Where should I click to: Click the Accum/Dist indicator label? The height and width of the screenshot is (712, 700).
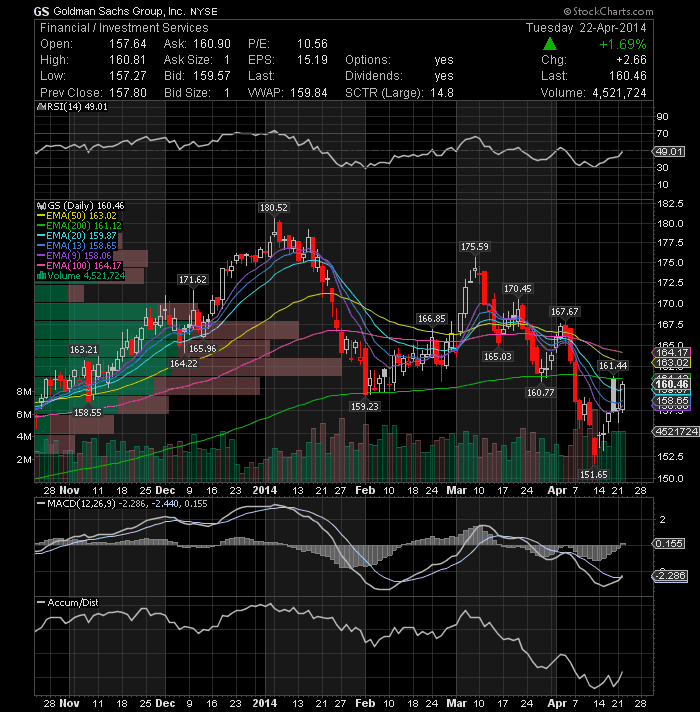click(x=73, y=603)
